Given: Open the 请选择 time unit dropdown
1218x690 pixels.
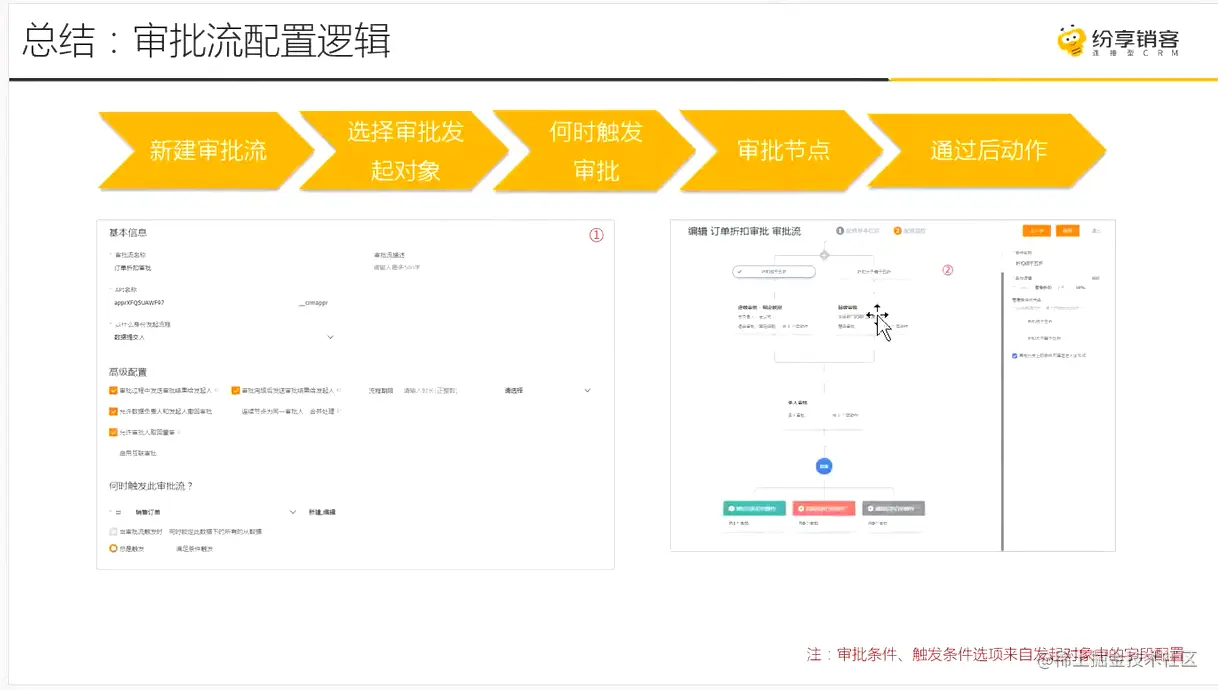Looking at the screenshot, I should (x=547, y=390).
